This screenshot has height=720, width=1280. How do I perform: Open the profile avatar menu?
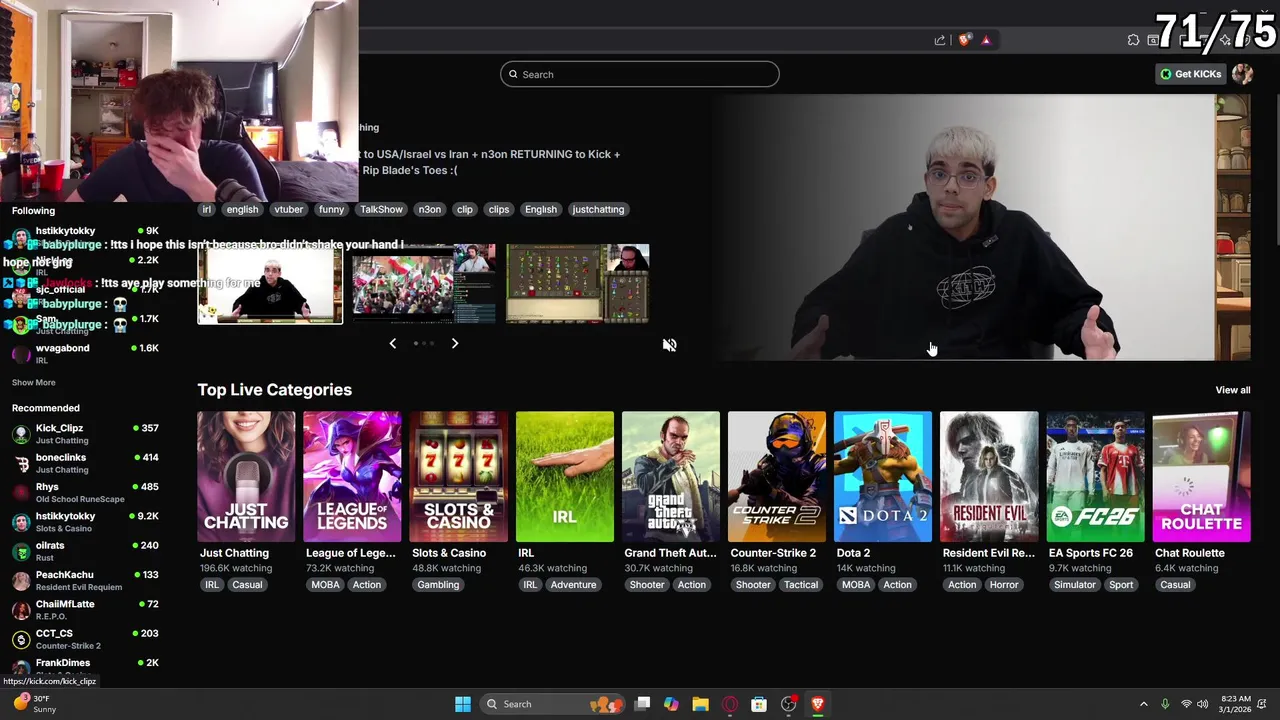click(1242, 74)
